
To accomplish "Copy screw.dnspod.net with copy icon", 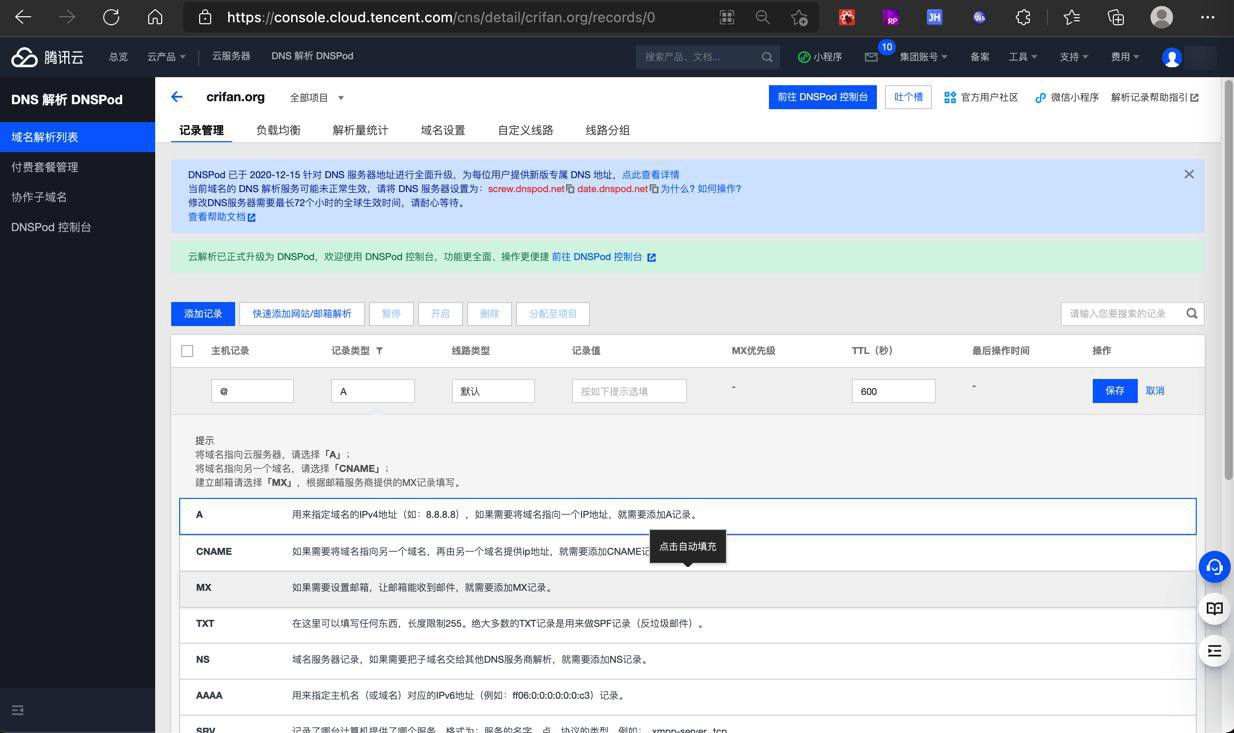I will 570,189.
